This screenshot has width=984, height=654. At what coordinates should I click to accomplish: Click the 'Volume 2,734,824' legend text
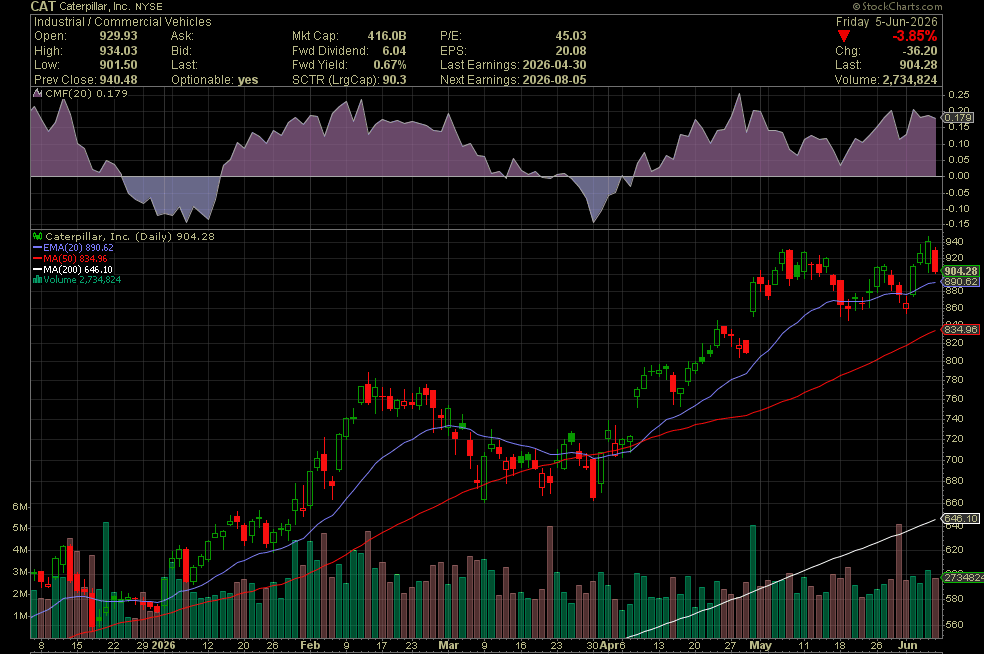click(x=82, y=280)
